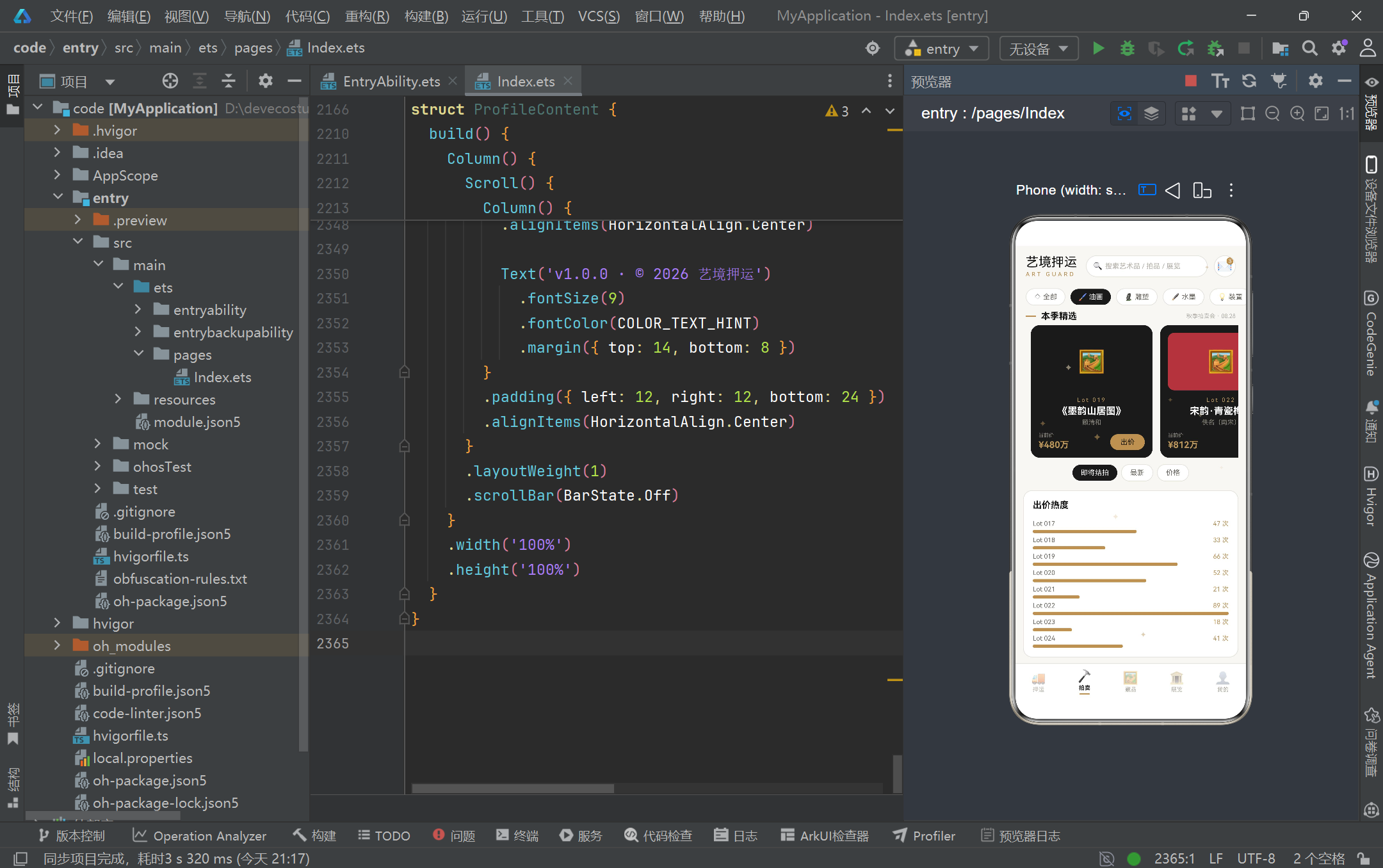Expand the AppScope folder
This screenshot has height=868, width=1383.
point(57,175)
